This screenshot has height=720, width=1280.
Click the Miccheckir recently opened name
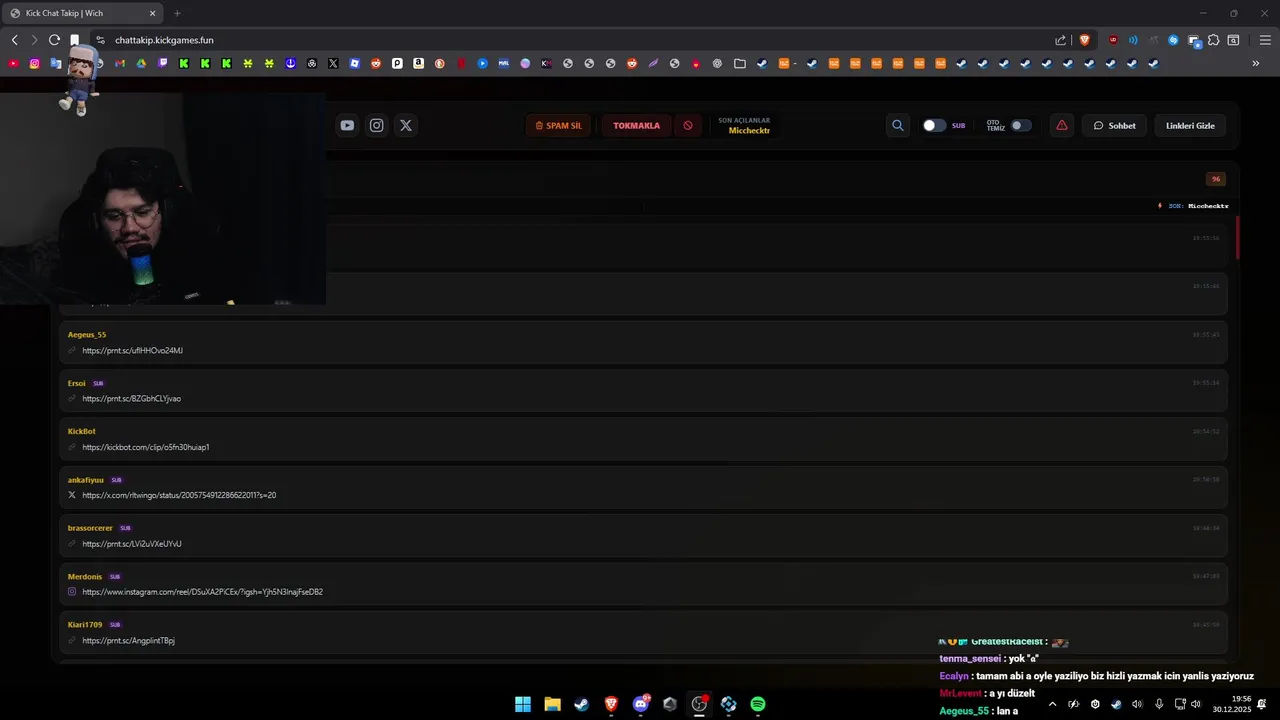[749, 131]
